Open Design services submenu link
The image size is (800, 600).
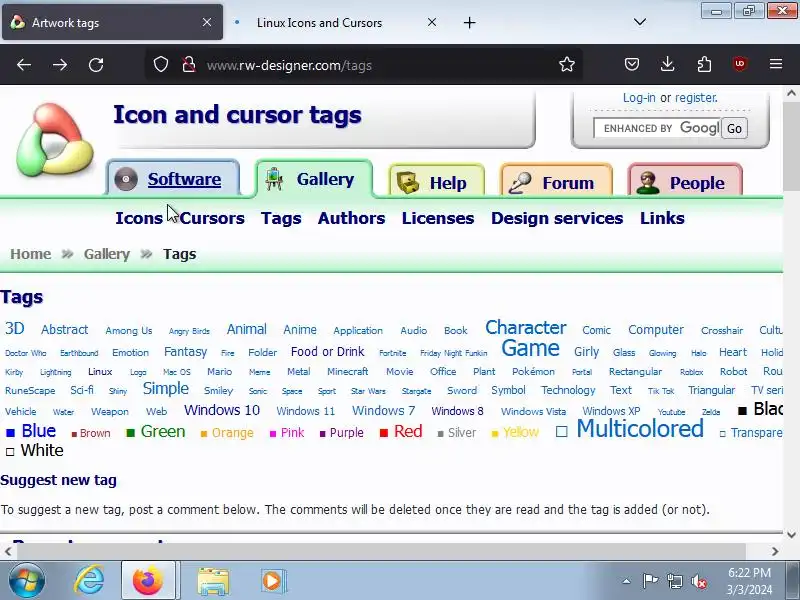click(x=557, y=218)
